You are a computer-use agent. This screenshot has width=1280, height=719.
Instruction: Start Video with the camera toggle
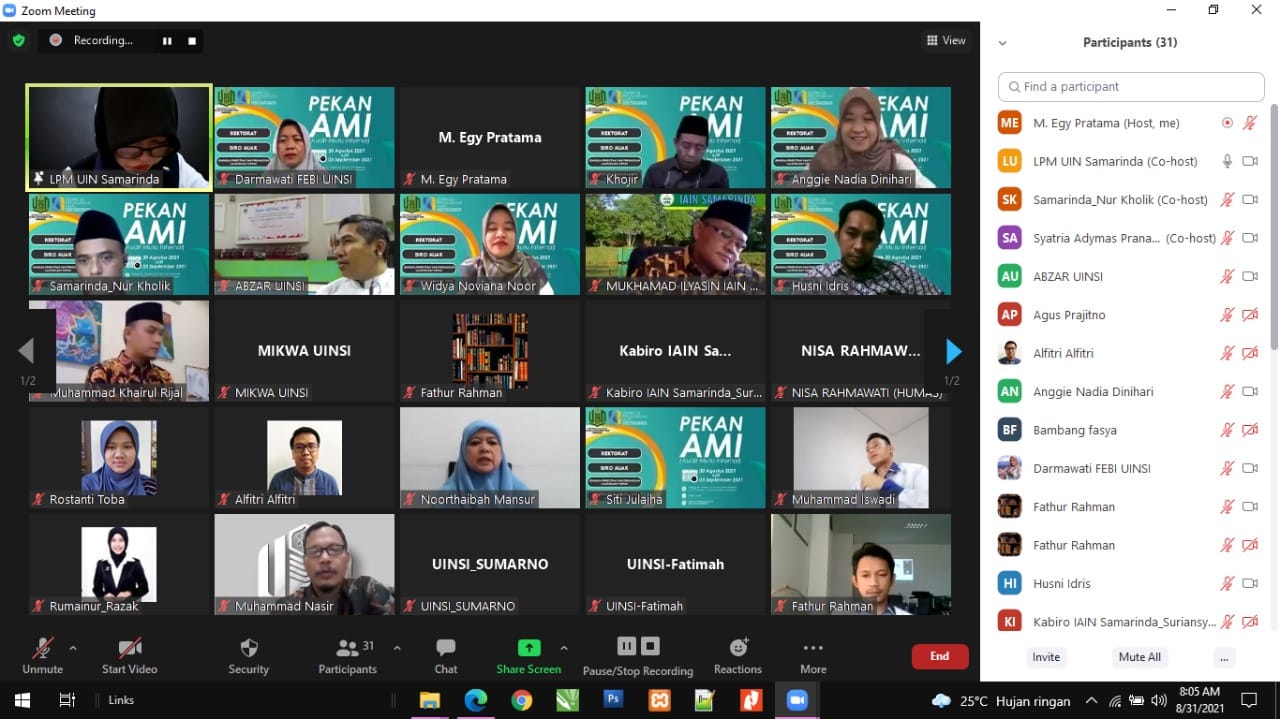pos(129,655)
